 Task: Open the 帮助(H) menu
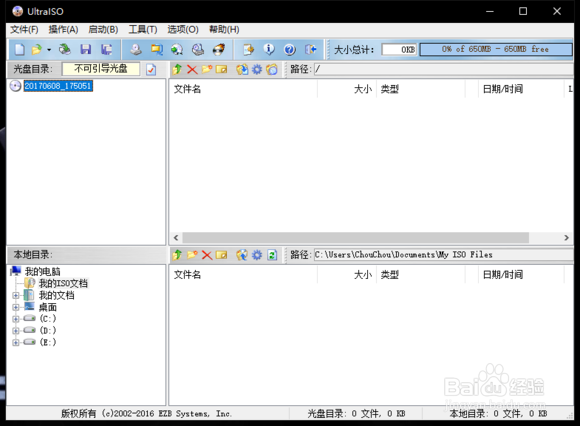pyautogui.click(x=224, y=30)
